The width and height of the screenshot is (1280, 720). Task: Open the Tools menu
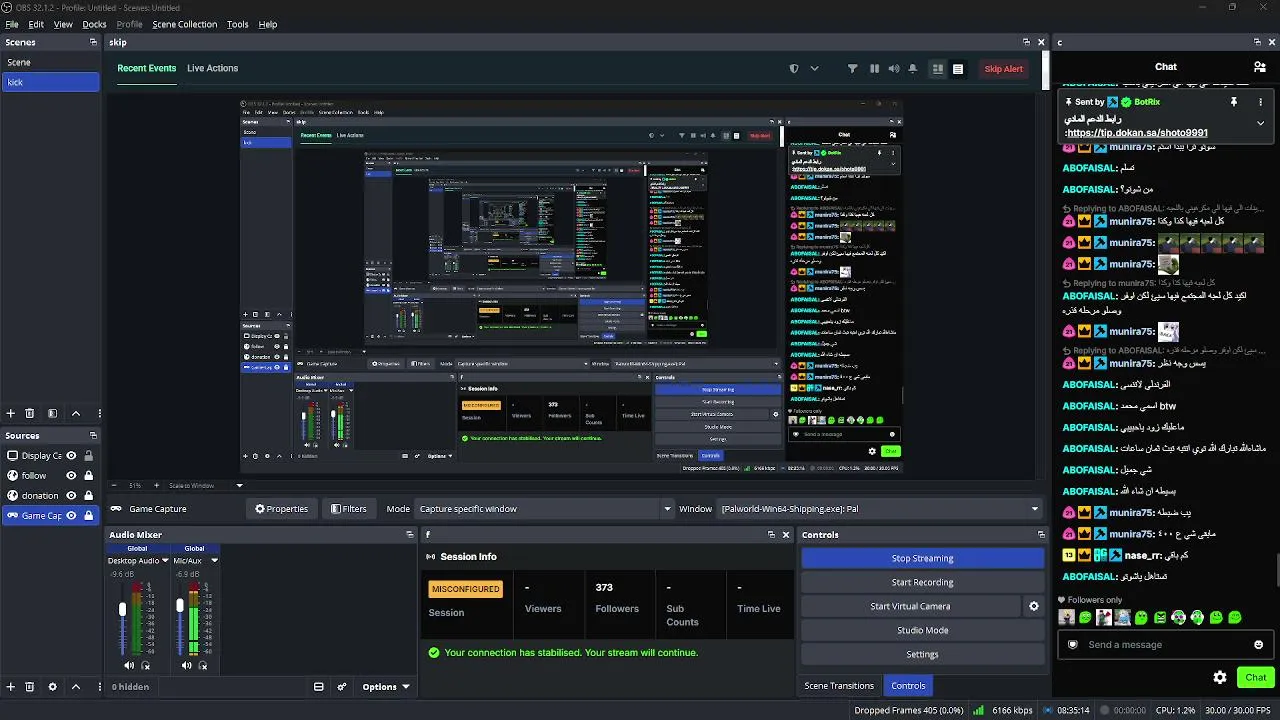[237, 24]
